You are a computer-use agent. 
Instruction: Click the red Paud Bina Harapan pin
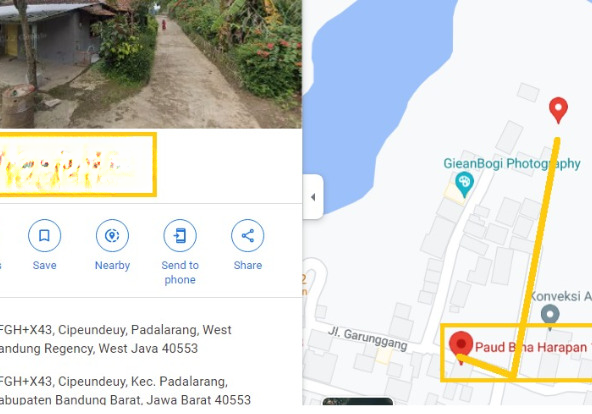tap(461, 346)
